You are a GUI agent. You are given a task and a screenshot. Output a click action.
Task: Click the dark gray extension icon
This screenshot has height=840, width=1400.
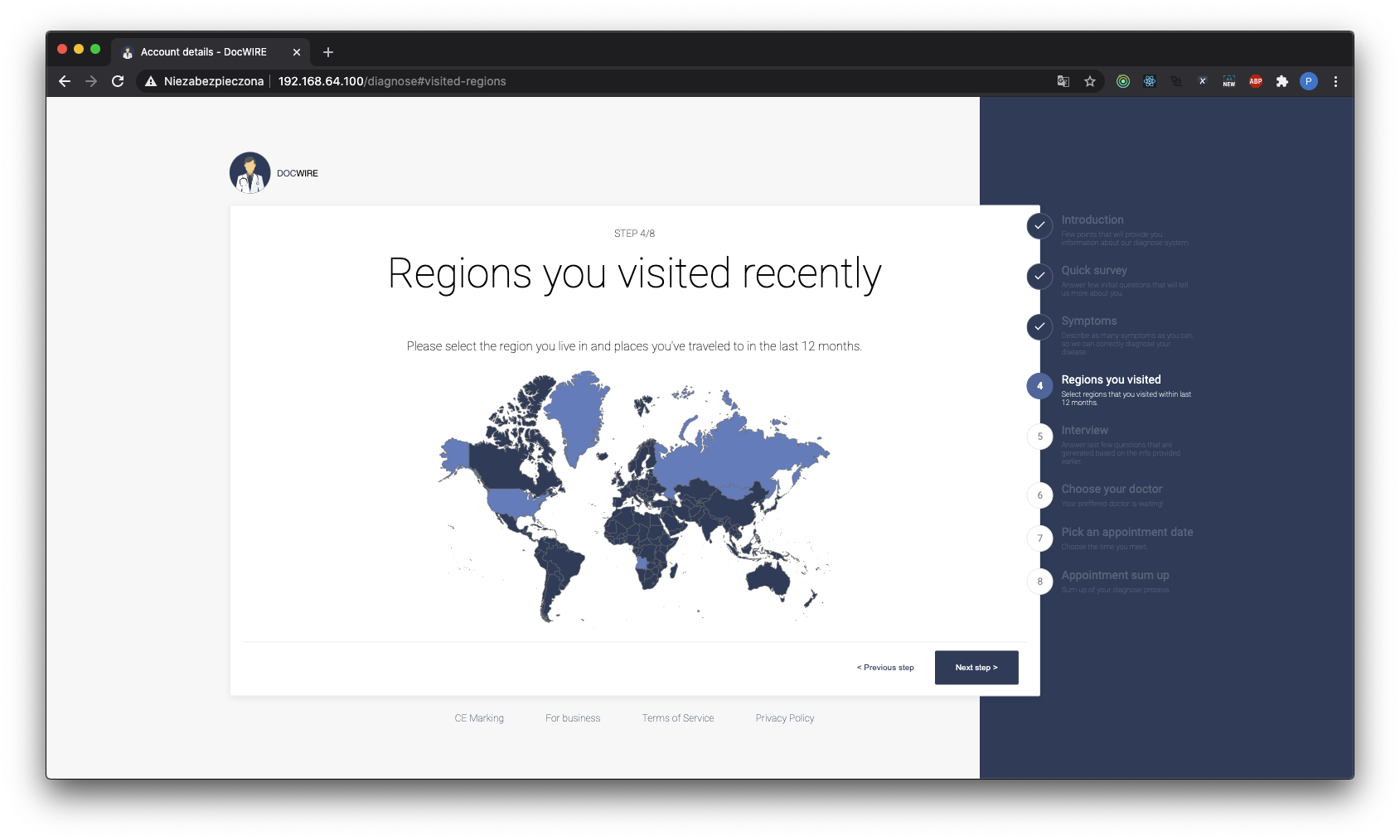1176,81
